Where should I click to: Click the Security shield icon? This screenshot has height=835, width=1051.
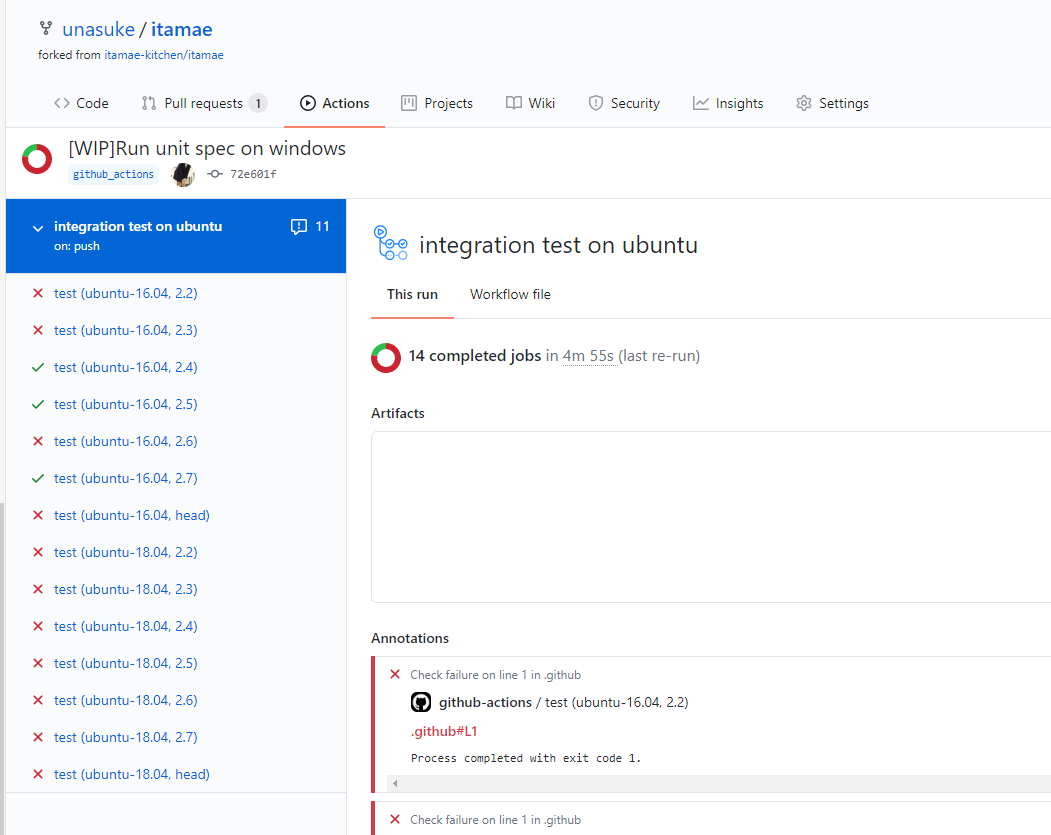tap(595, 103)
